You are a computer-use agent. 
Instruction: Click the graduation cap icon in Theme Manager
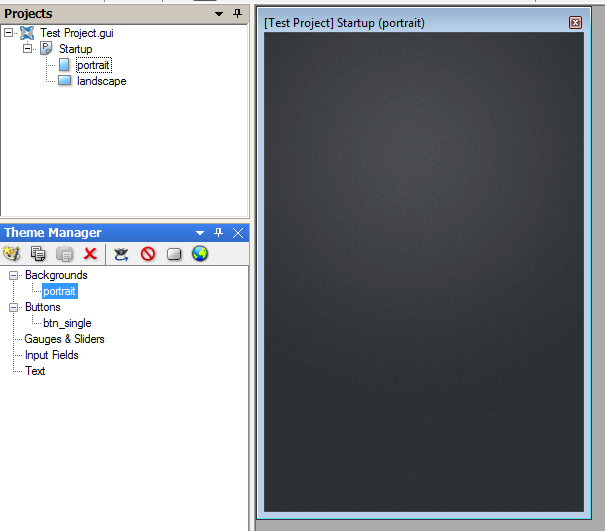[x=122, y=254]
